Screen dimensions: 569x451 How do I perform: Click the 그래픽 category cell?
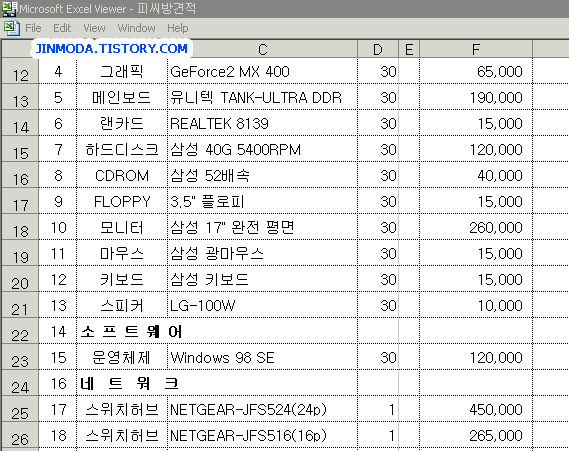tap(122, 71)
